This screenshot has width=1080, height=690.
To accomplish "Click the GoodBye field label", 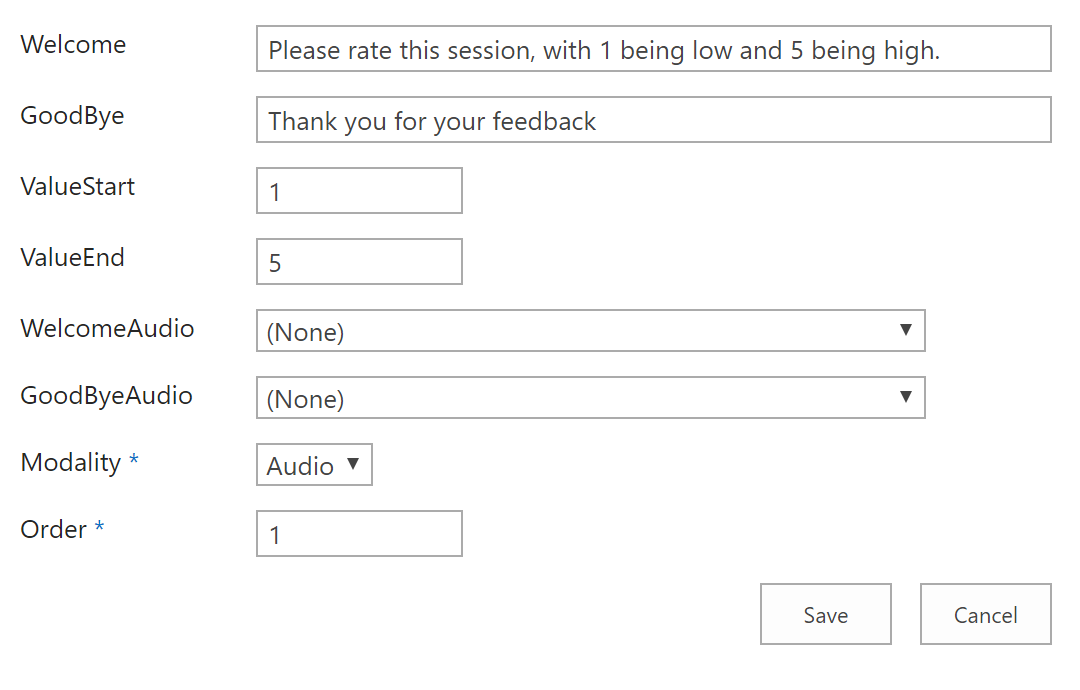I will tap(72, 116).
